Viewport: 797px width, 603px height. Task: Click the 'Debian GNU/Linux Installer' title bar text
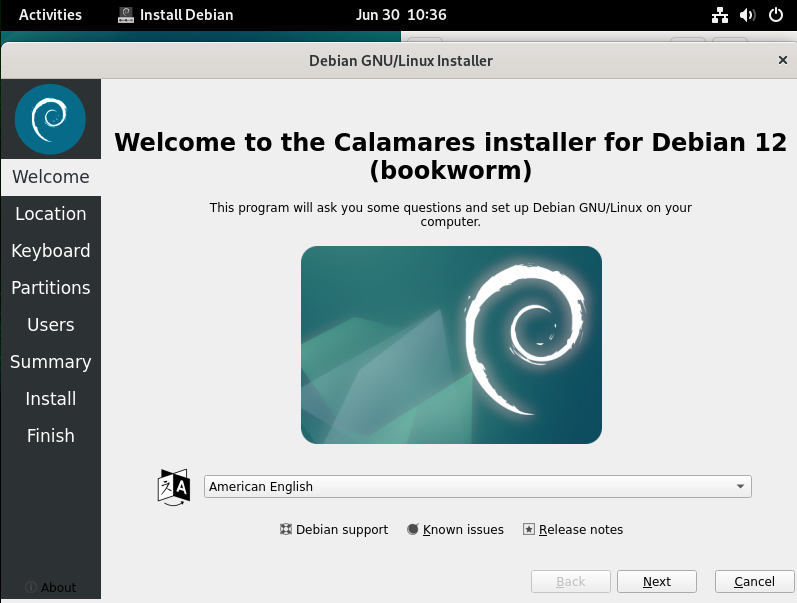[401, 61]
